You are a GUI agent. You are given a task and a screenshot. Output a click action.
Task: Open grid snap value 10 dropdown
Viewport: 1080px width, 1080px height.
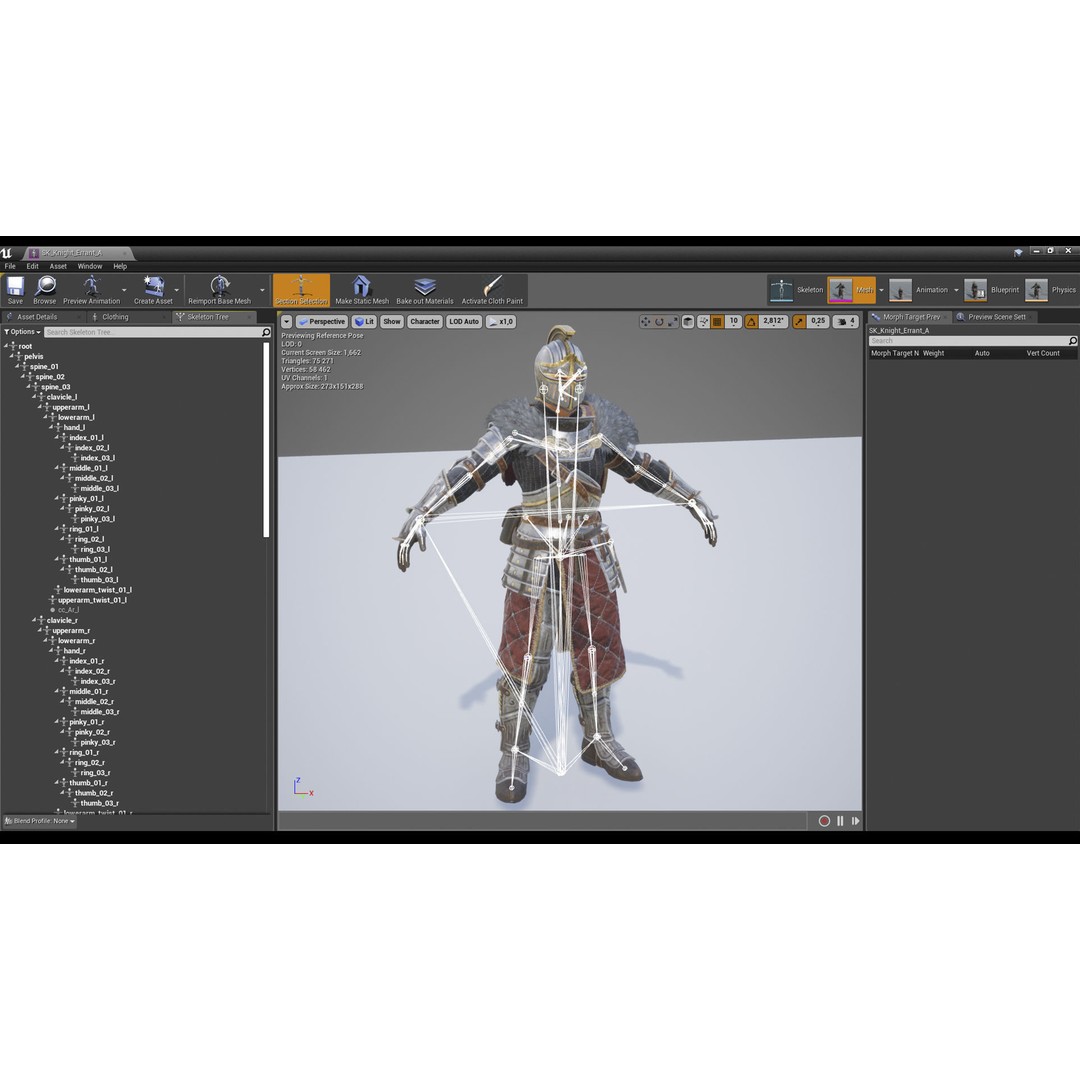[734, 322]
